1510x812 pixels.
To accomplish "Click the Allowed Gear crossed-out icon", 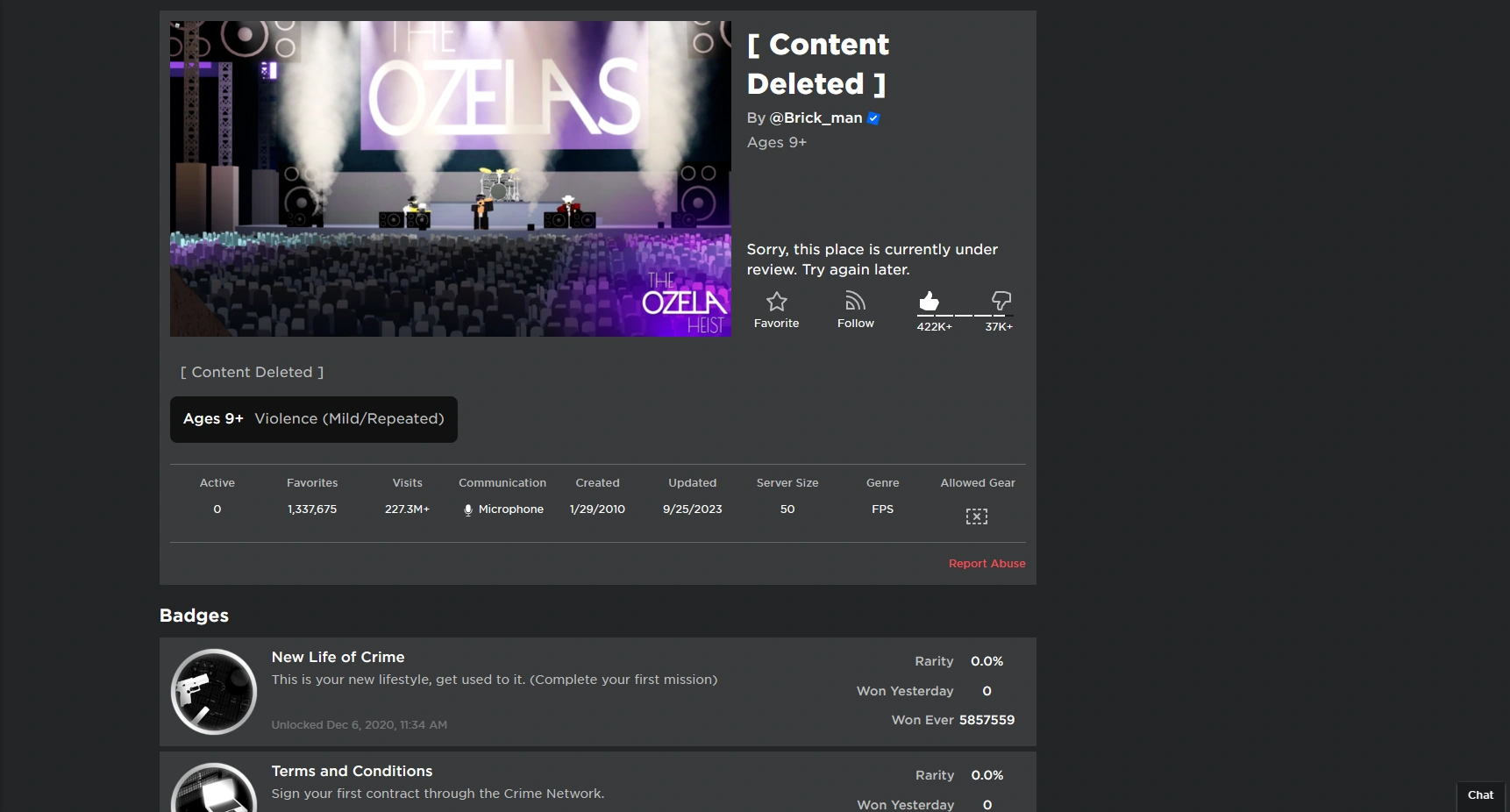I will pos(976,516).
